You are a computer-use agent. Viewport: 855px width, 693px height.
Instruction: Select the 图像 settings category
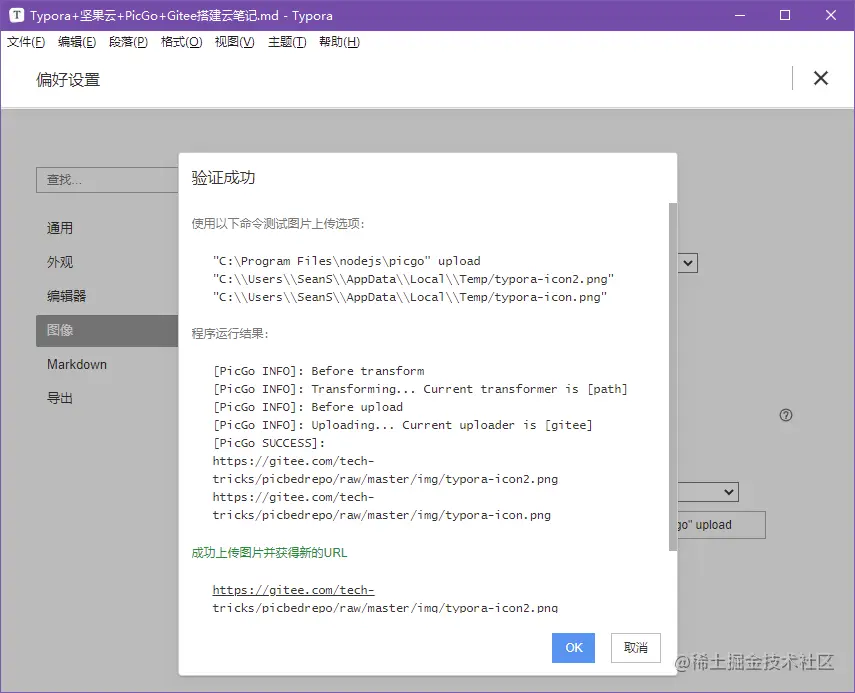point(107,330)
